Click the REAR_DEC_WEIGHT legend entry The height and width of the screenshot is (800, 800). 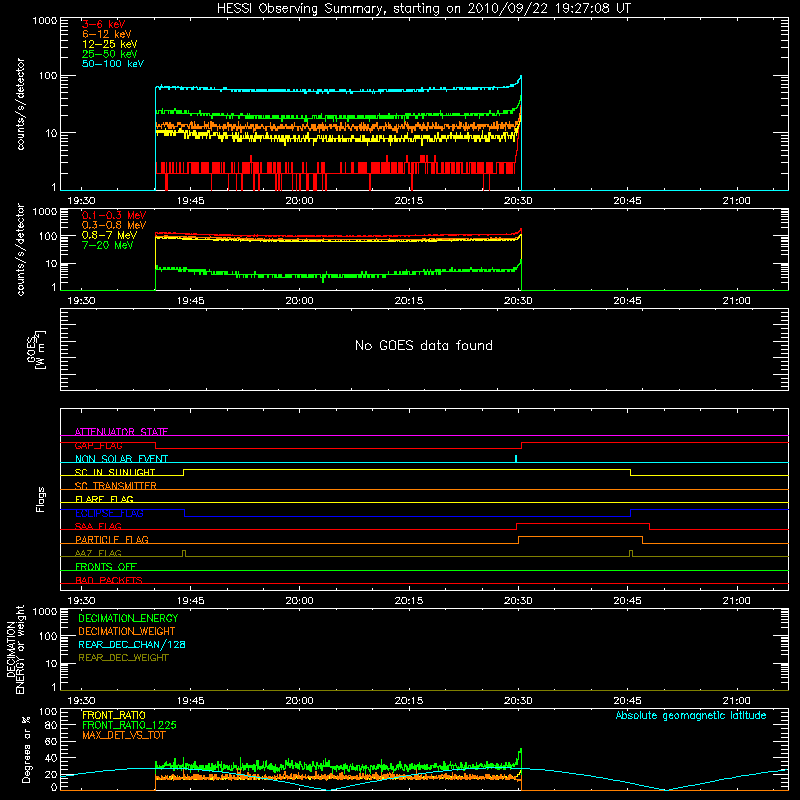123,658
